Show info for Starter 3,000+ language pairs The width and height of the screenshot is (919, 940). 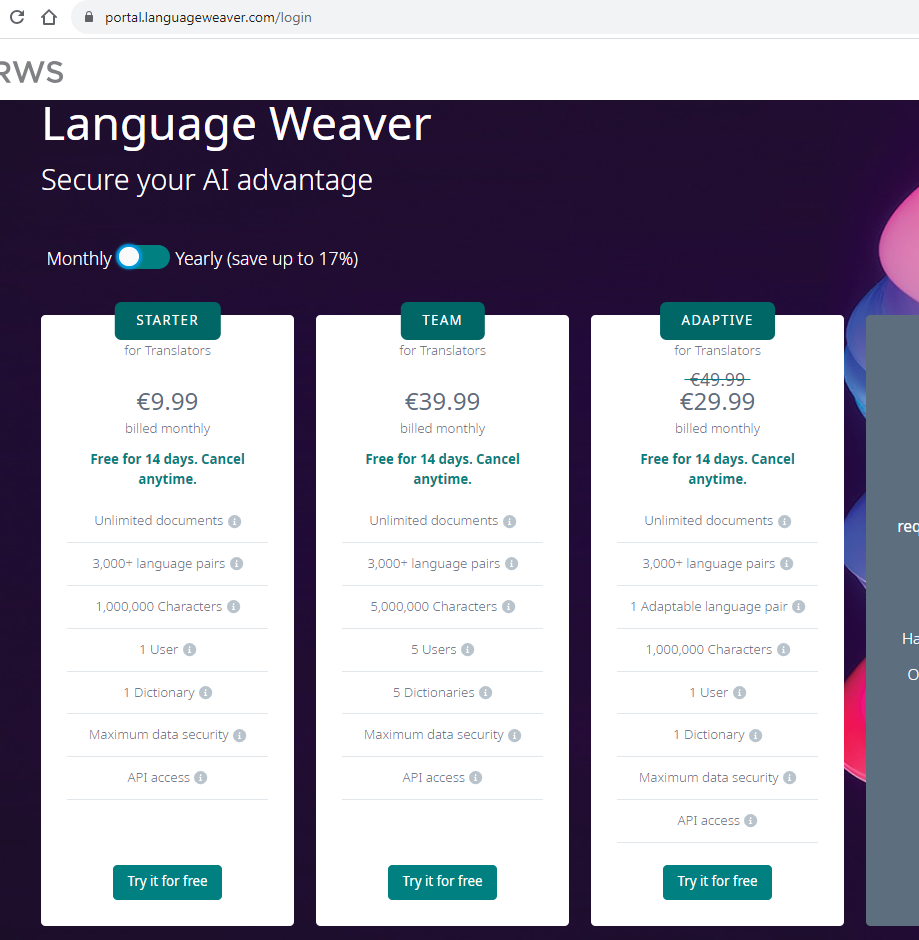click(237, 564)
